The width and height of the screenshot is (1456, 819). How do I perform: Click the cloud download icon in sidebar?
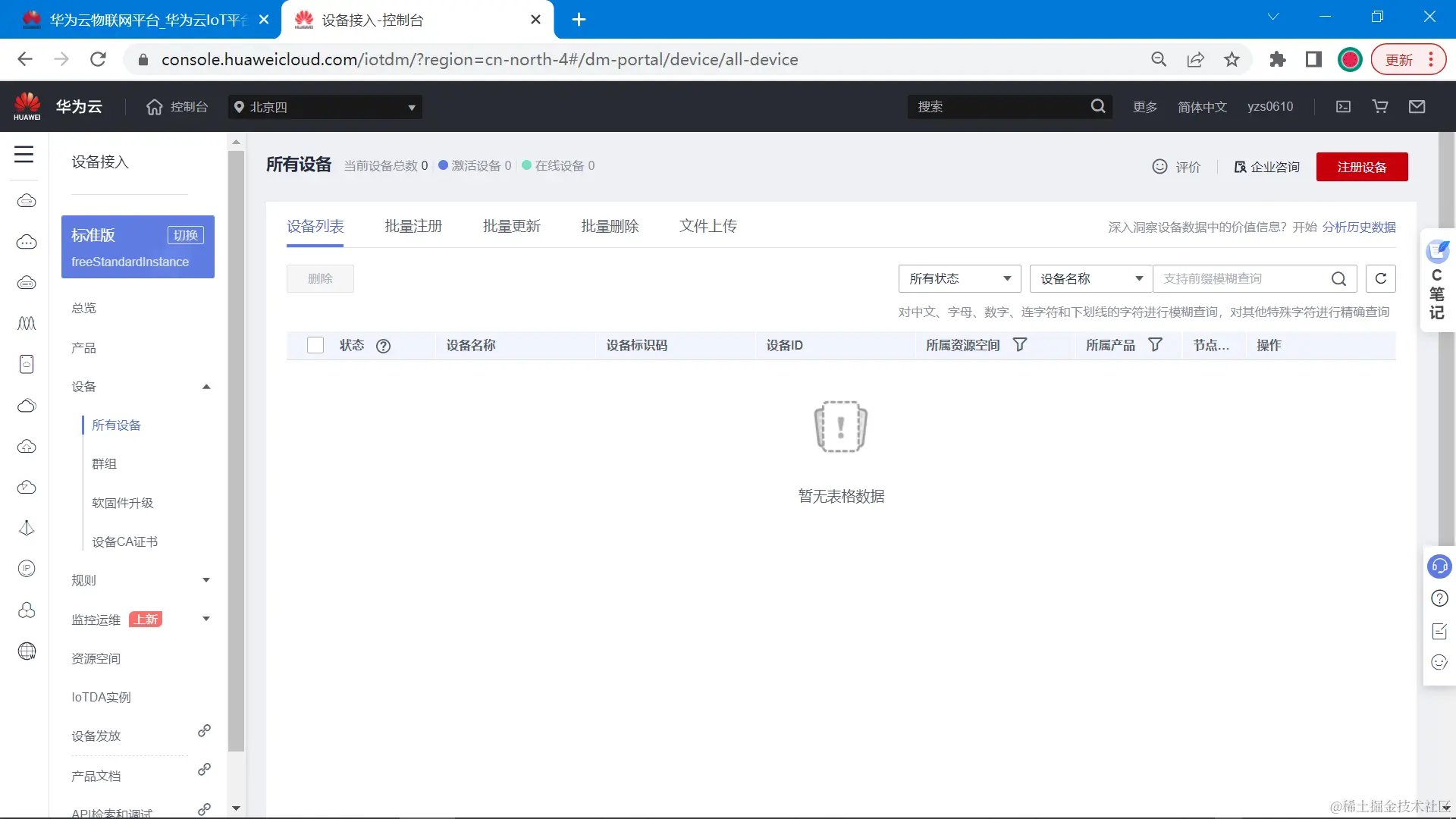(27, 487)
